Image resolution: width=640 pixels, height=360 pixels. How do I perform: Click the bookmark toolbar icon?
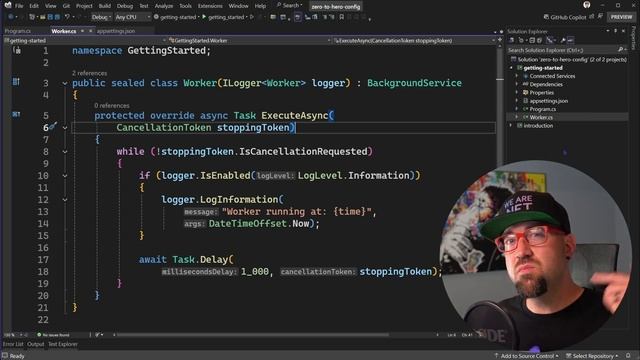(x=342, y=17)
